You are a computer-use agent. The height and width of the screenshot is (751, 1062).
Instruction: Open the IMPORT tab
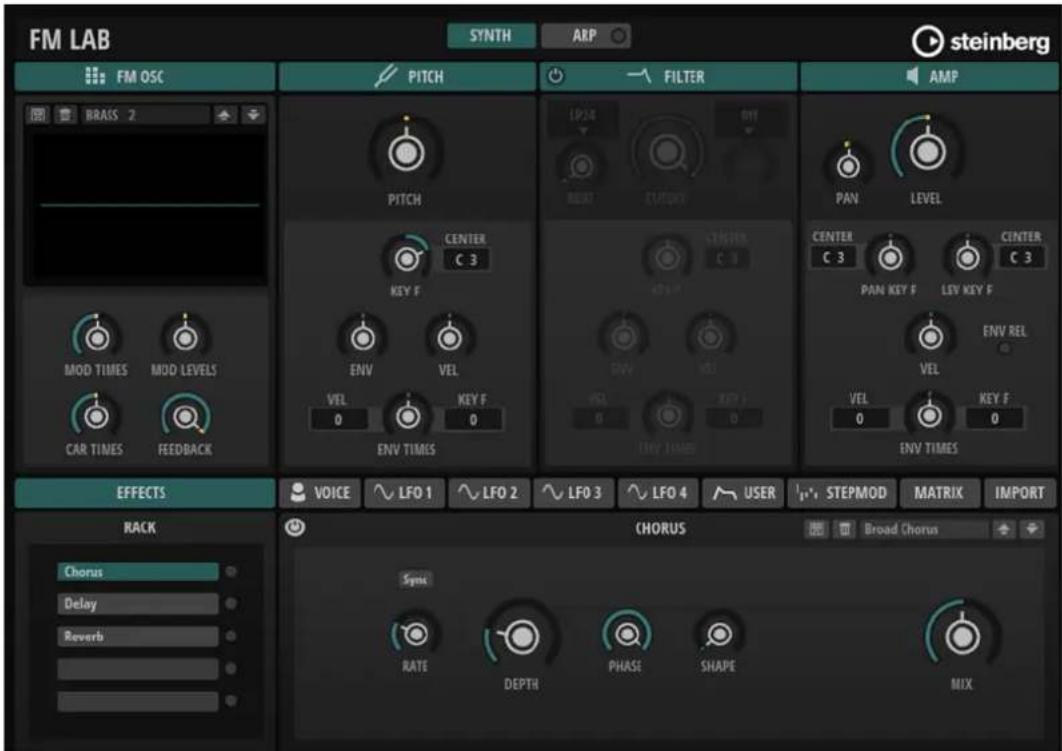pyautogui.click(x=1019, y=492)
